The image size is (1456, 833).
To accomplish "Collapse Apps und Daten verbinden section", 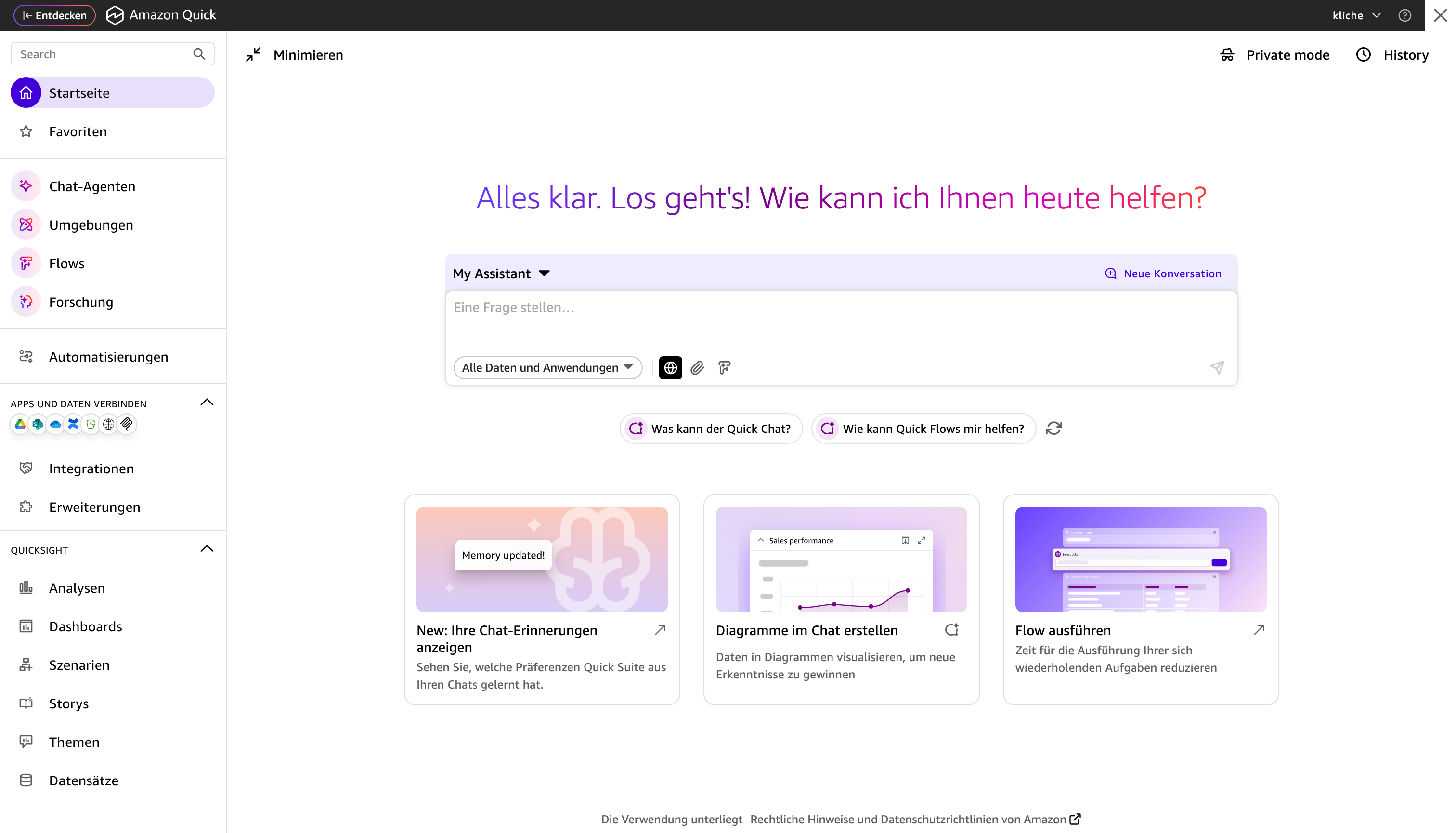I will (207, 403).
